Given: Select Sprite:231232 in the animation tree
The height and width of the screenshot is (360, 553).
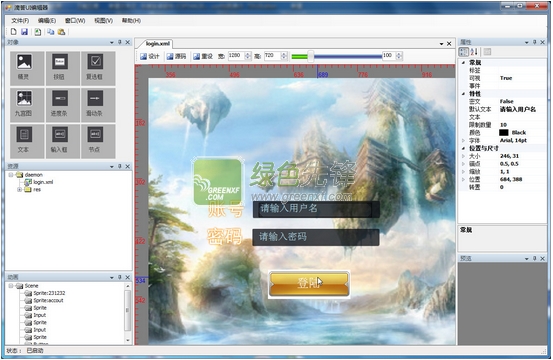Looking at the screenshot, I should tap(49, 293).
